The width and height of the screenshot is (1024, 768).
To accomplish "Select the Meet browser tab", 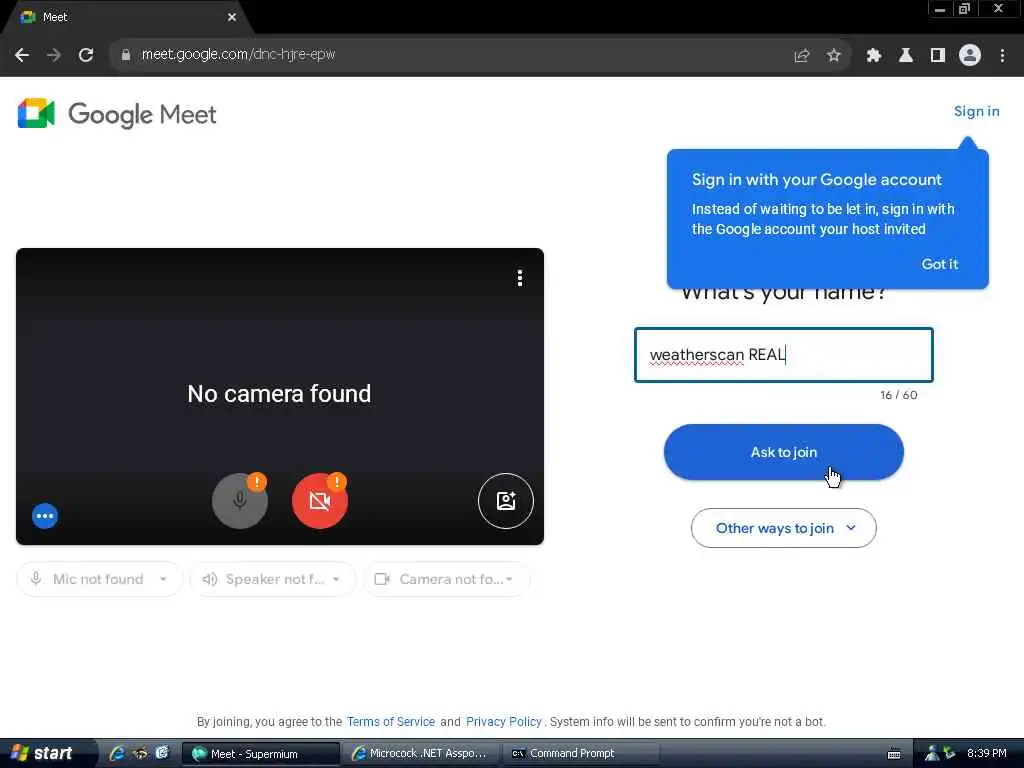I will pos(127,17).
